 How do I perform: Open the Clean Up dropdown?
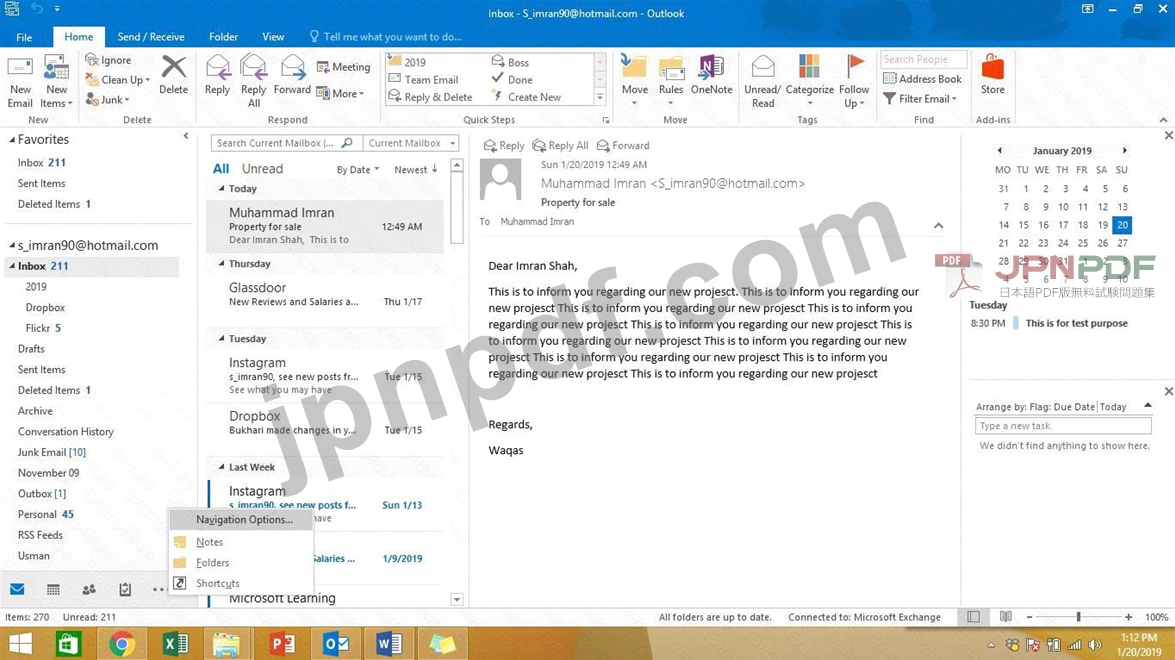coord(118,79)
